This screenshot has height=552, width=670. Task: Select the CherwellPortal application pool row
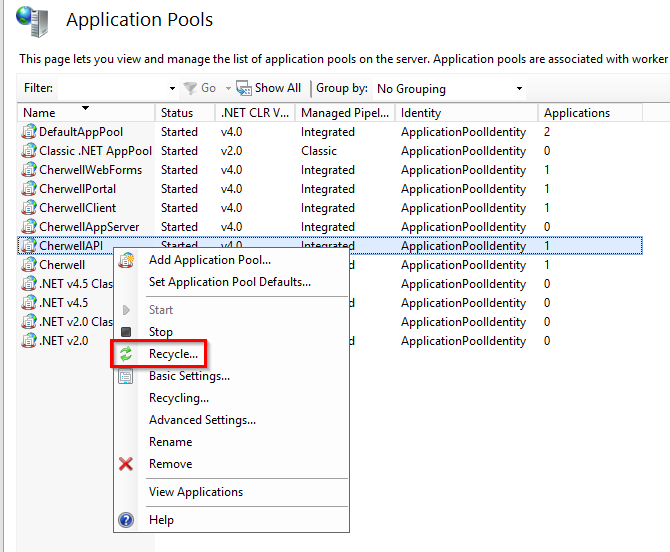(x=77, y=189)
